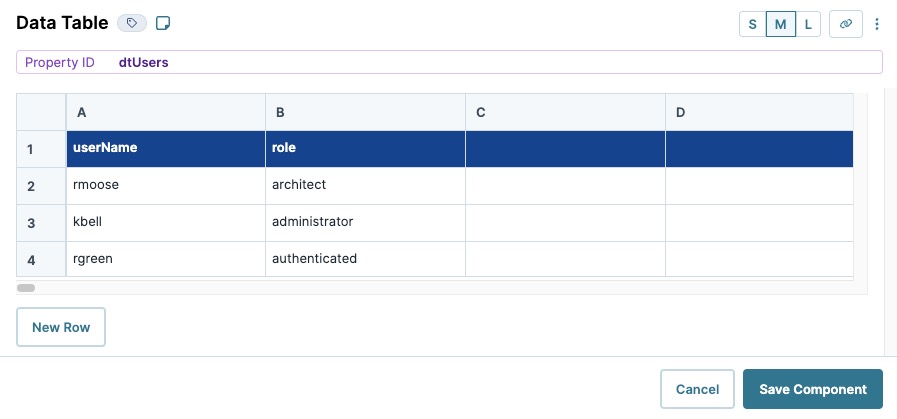This screenshot has height=419, width=897.
Task: Select the administrator cell
Action: 366,223
